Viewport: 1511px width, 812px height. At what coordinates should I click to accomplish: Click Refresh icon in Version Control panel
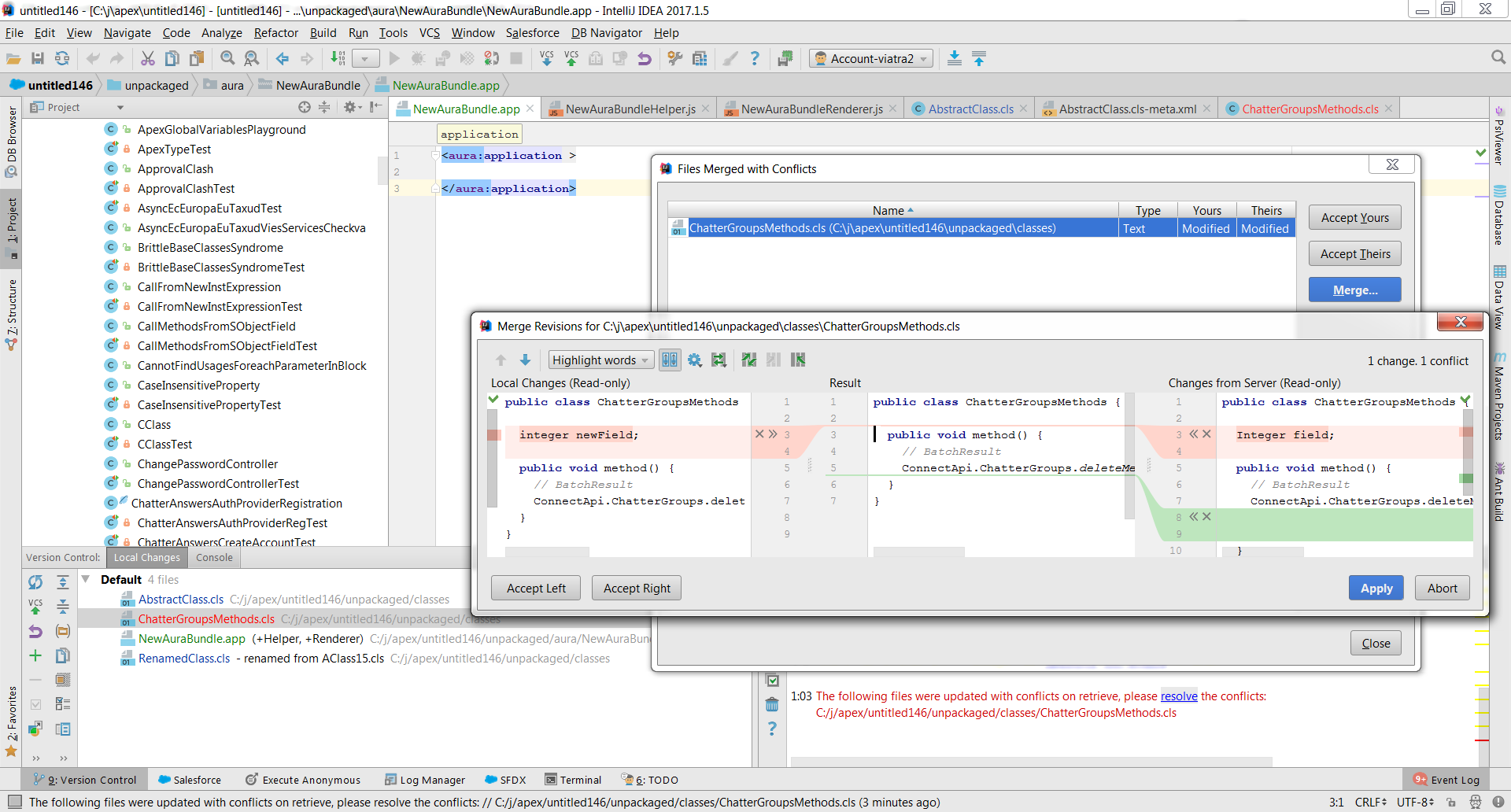tap(35, 582)
